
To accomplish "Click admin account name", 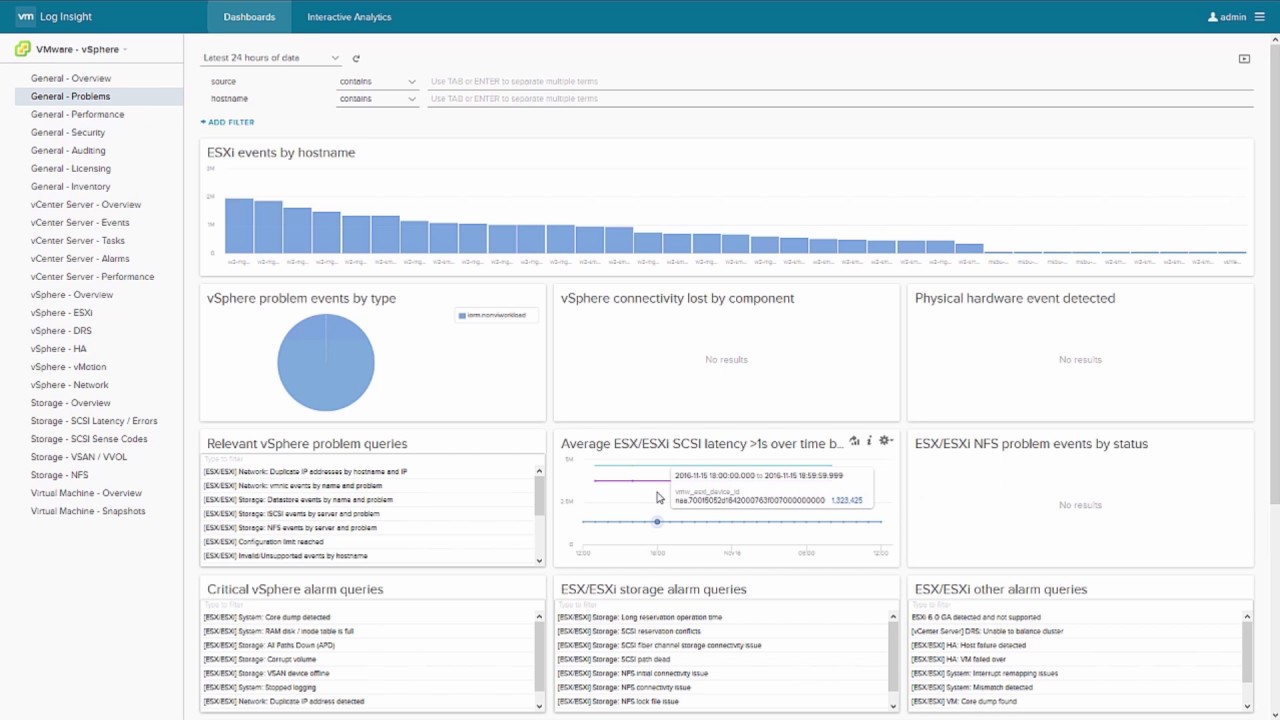I will pyautogui.click(x=1233, y=17).
